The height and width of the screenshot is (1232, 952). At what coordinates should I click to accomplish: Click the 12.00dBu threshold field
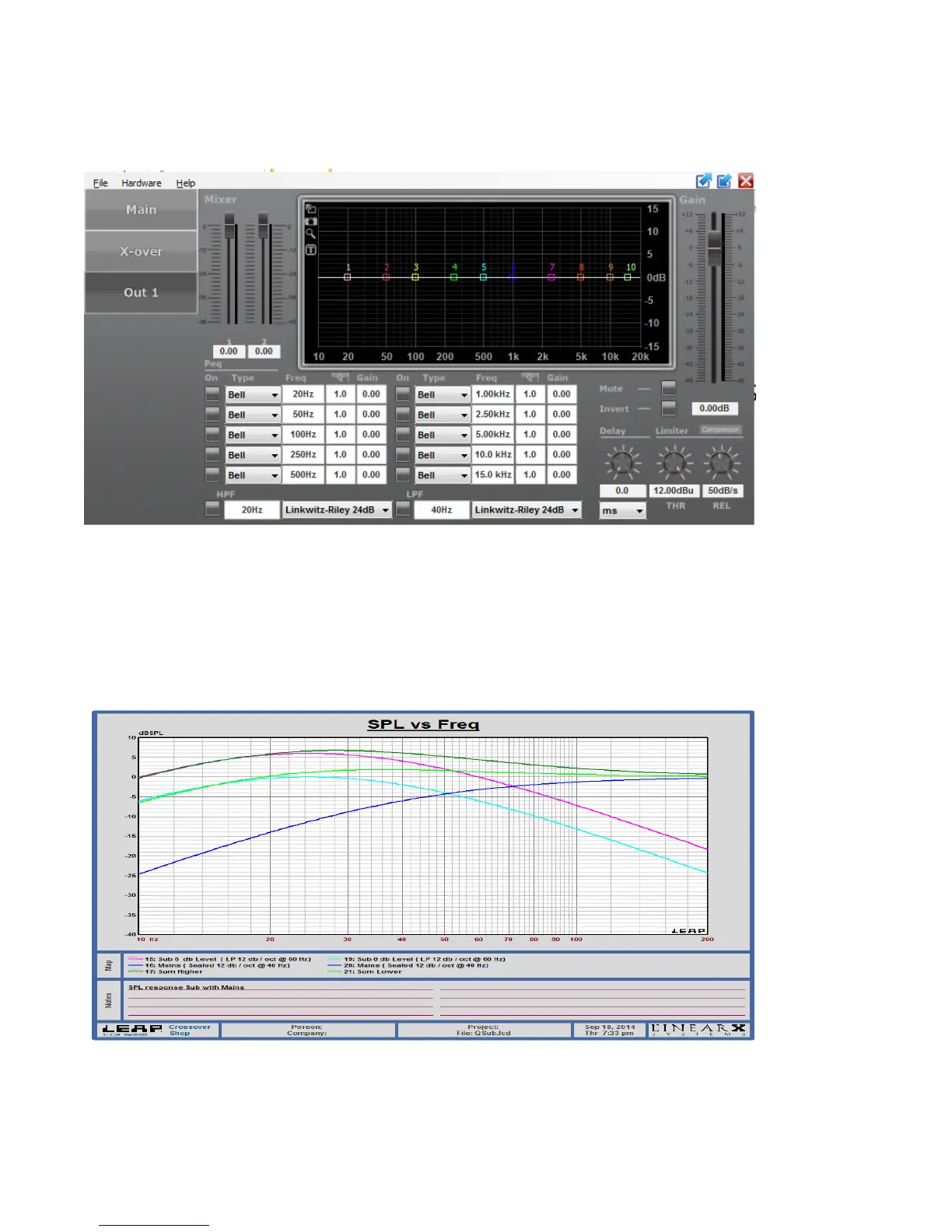pos(674,491)
